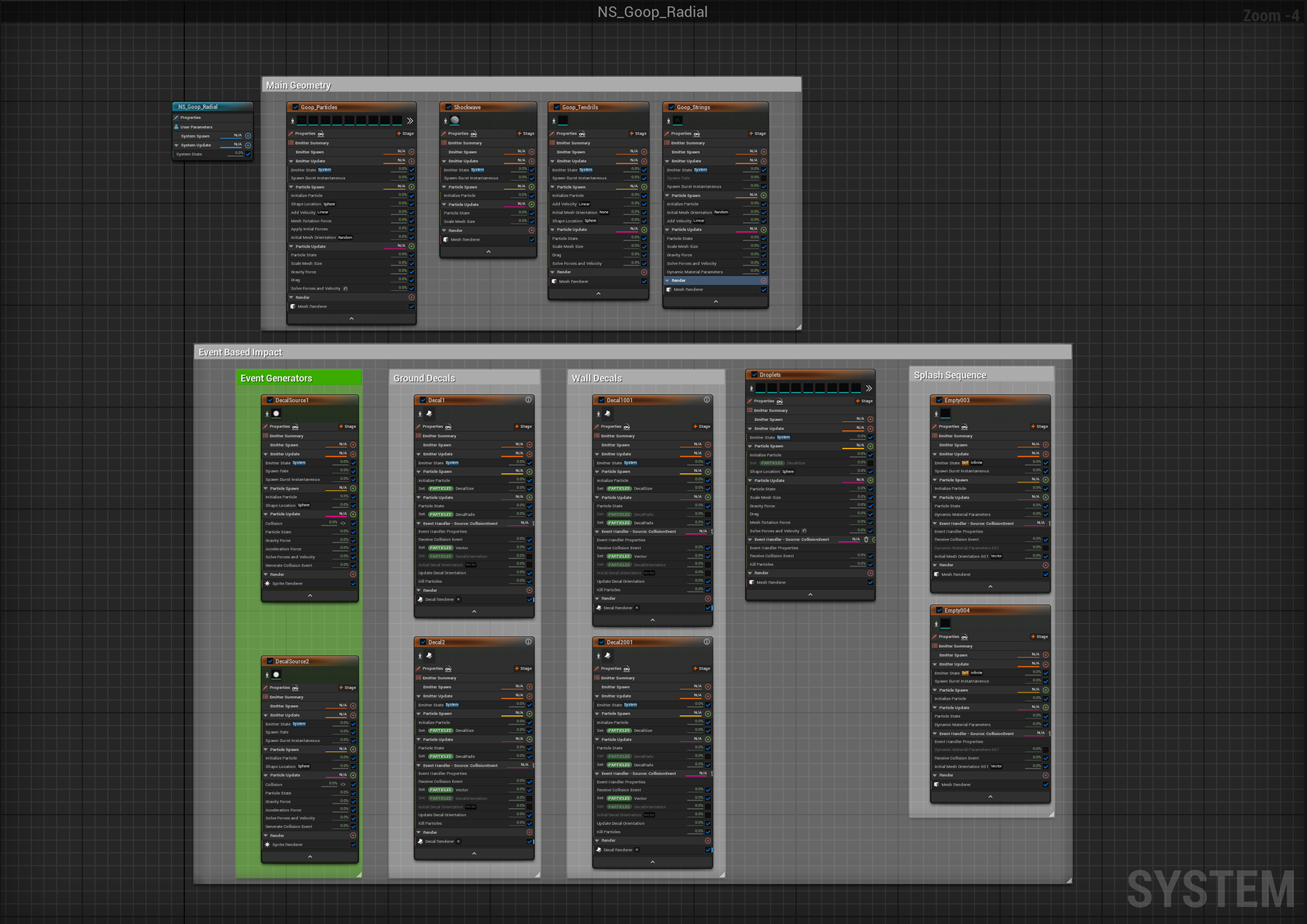Expand the renderer thumbnails chevron in Droplets

[x=869, y=388]
